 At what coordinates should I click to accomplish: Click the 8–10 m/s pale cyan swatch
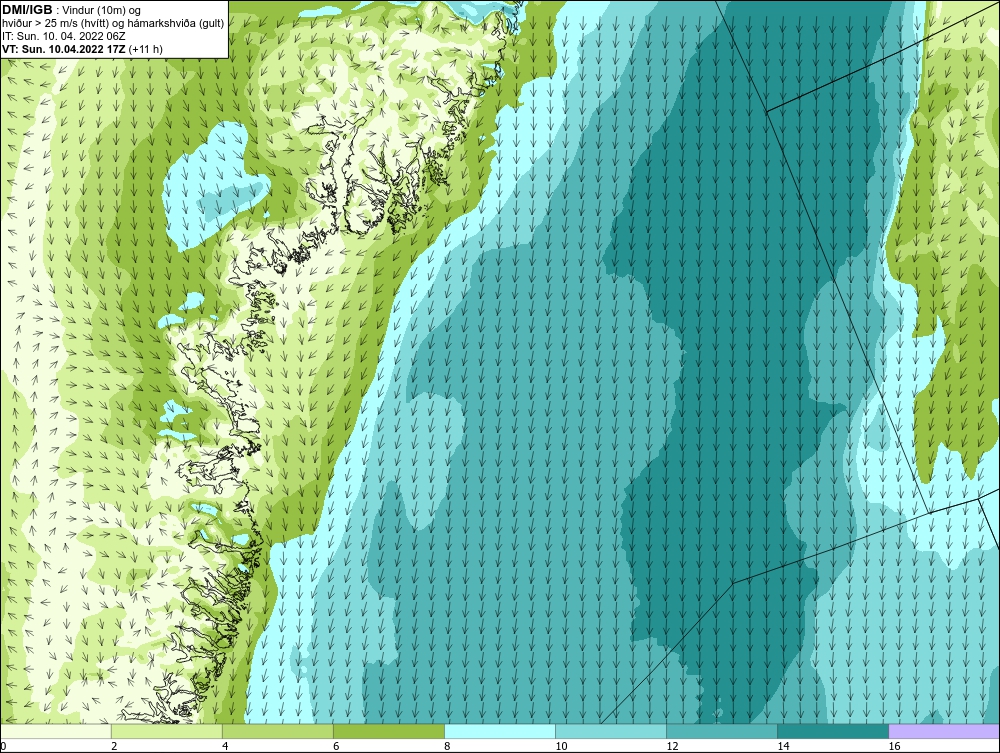(499, 731)
